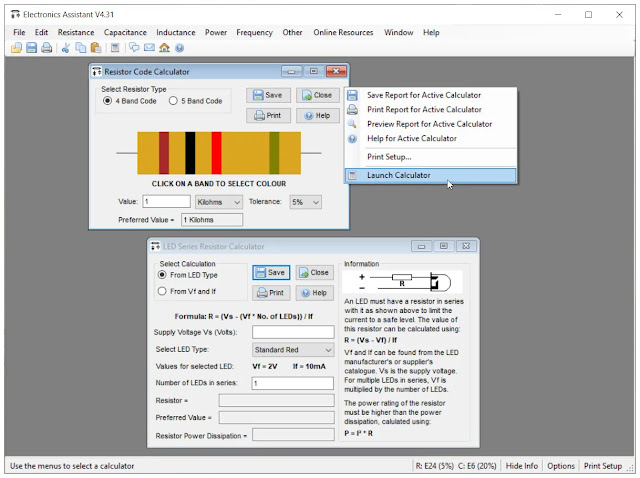The width and height of the screenshot is (640, 478).
Task: Close the LED Series Resistor Calculator window
Action: [x=466, y=246]
